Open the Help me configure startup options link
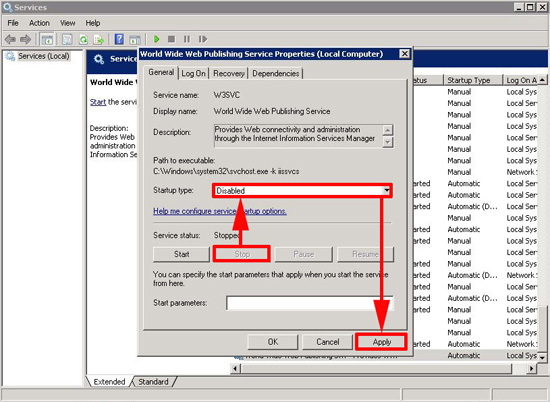The width and height of the screenshot is (550, 402). coord(220,211)
